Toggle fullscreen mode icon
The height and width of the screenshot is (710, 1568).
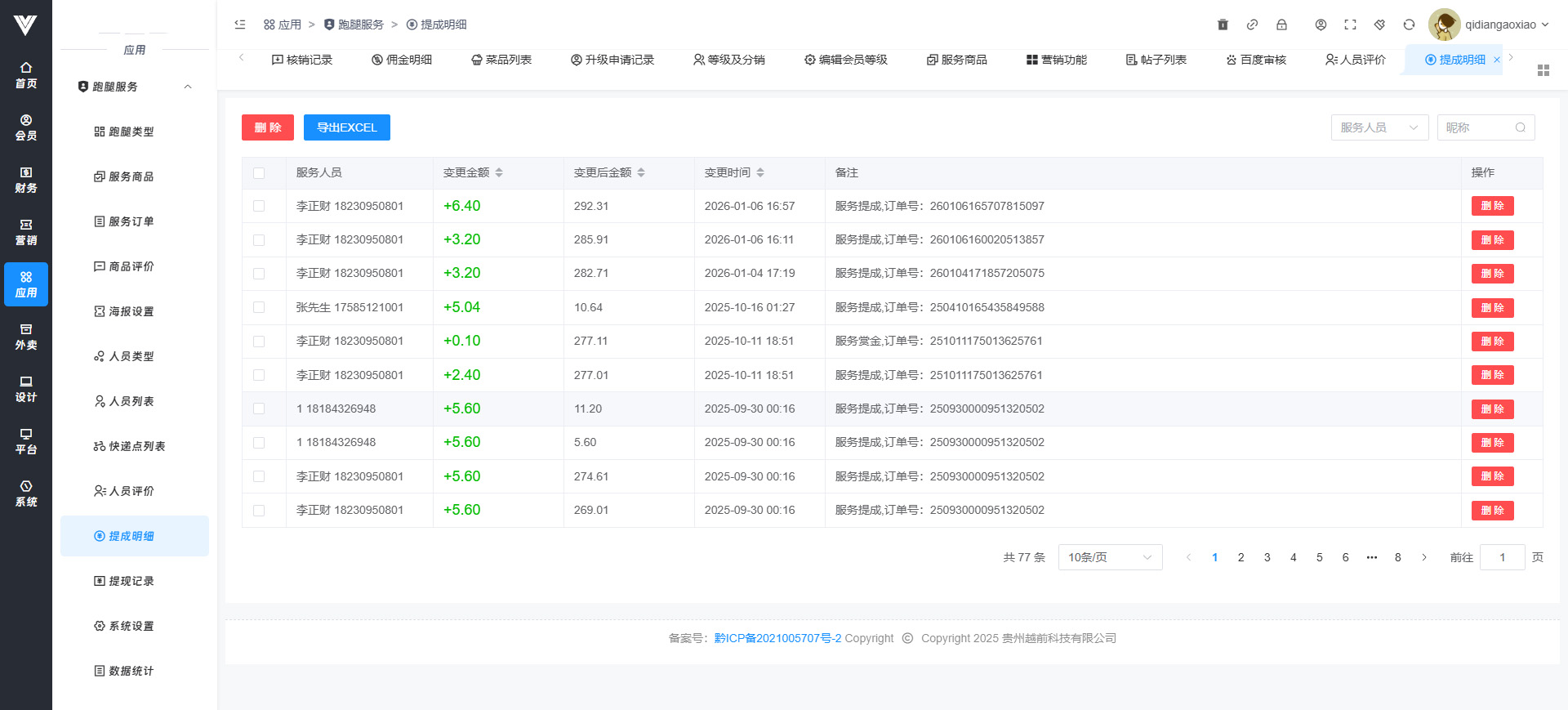point(1350,25)
